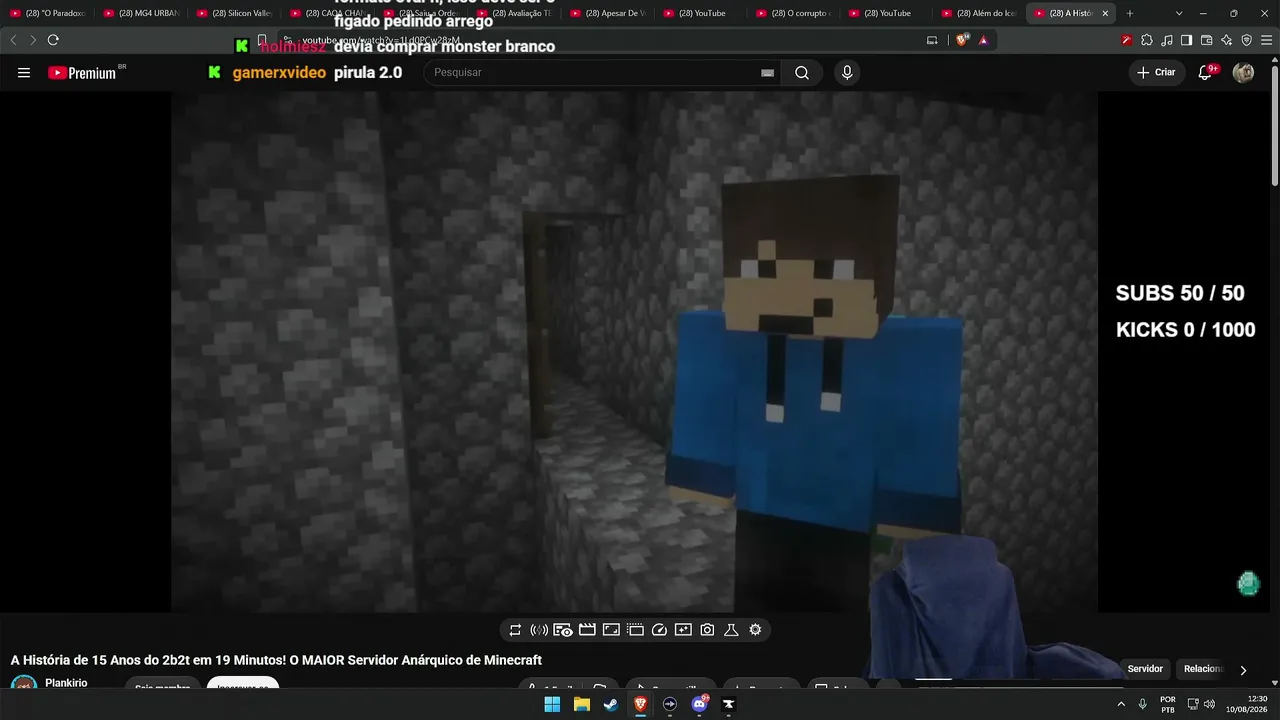Open the on-screen keyboard in search box
The height and width of the screenshot is (720, 1280).
[x=767, y=73]
